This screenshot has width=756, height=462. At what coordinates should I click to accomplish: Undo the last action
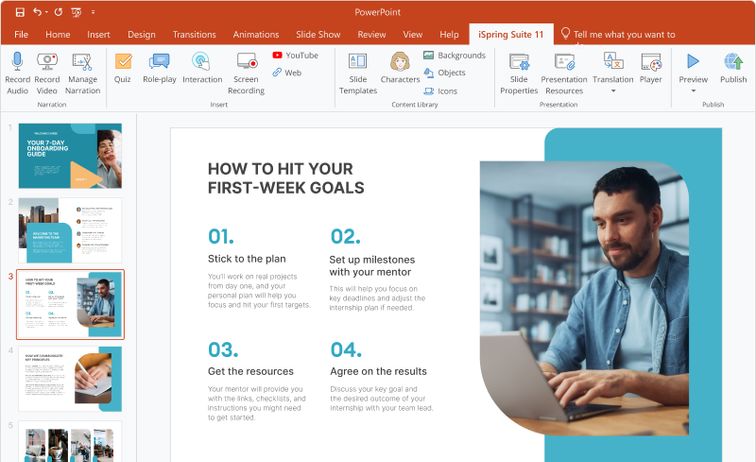37,12
